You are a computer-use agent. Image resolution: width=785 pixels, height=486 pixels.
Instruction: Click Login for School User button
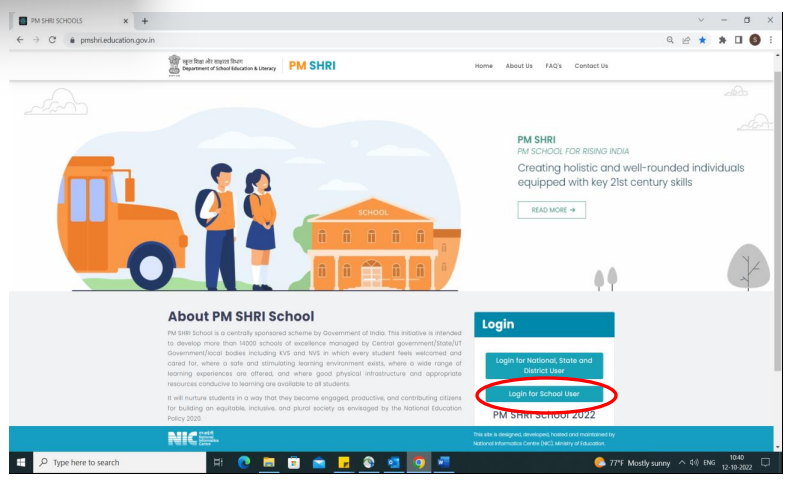point(544,394)
